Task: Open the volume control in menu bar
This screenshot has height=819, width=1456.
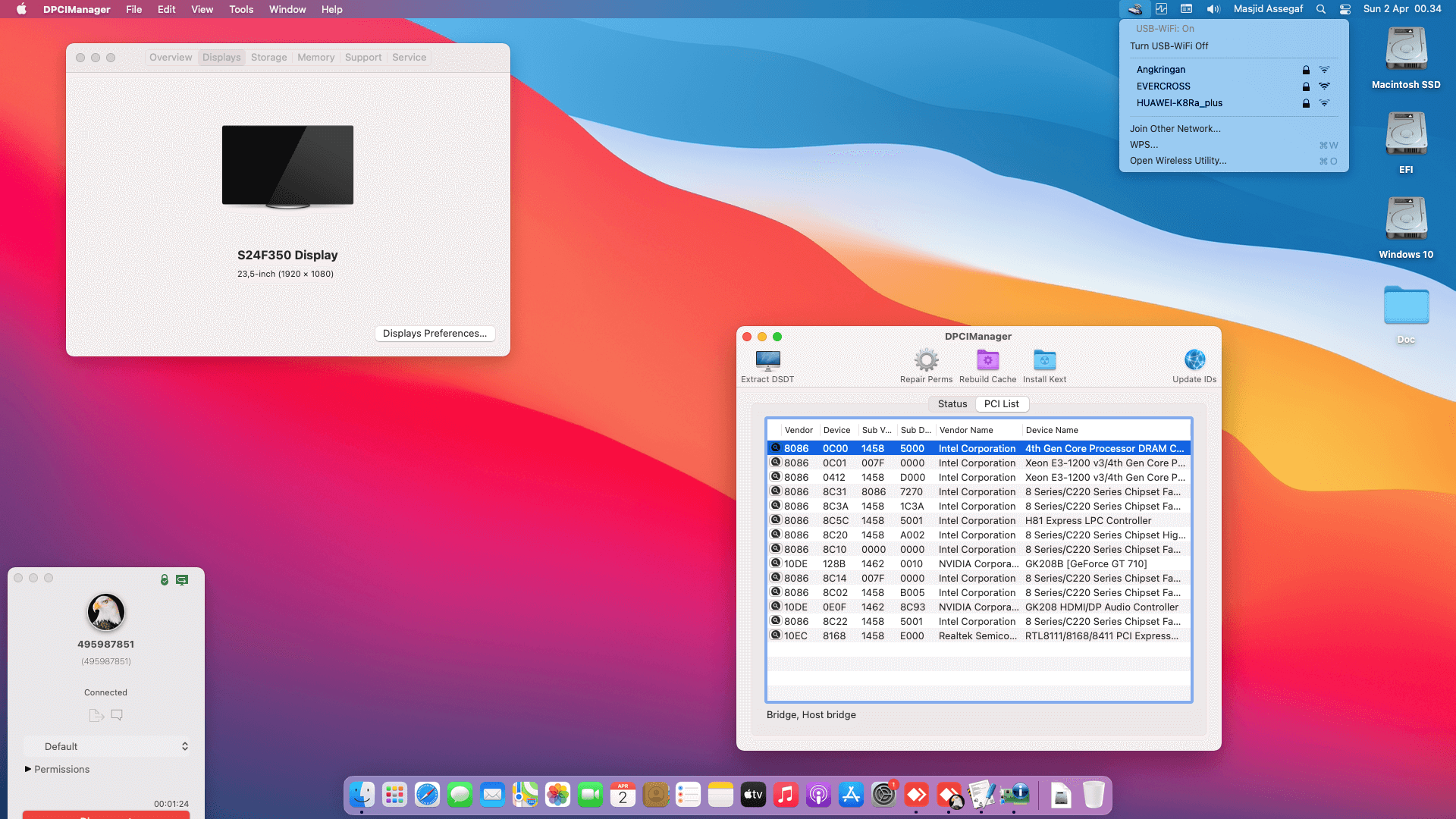Action: pyautogui.click(x=1213, y=9)
